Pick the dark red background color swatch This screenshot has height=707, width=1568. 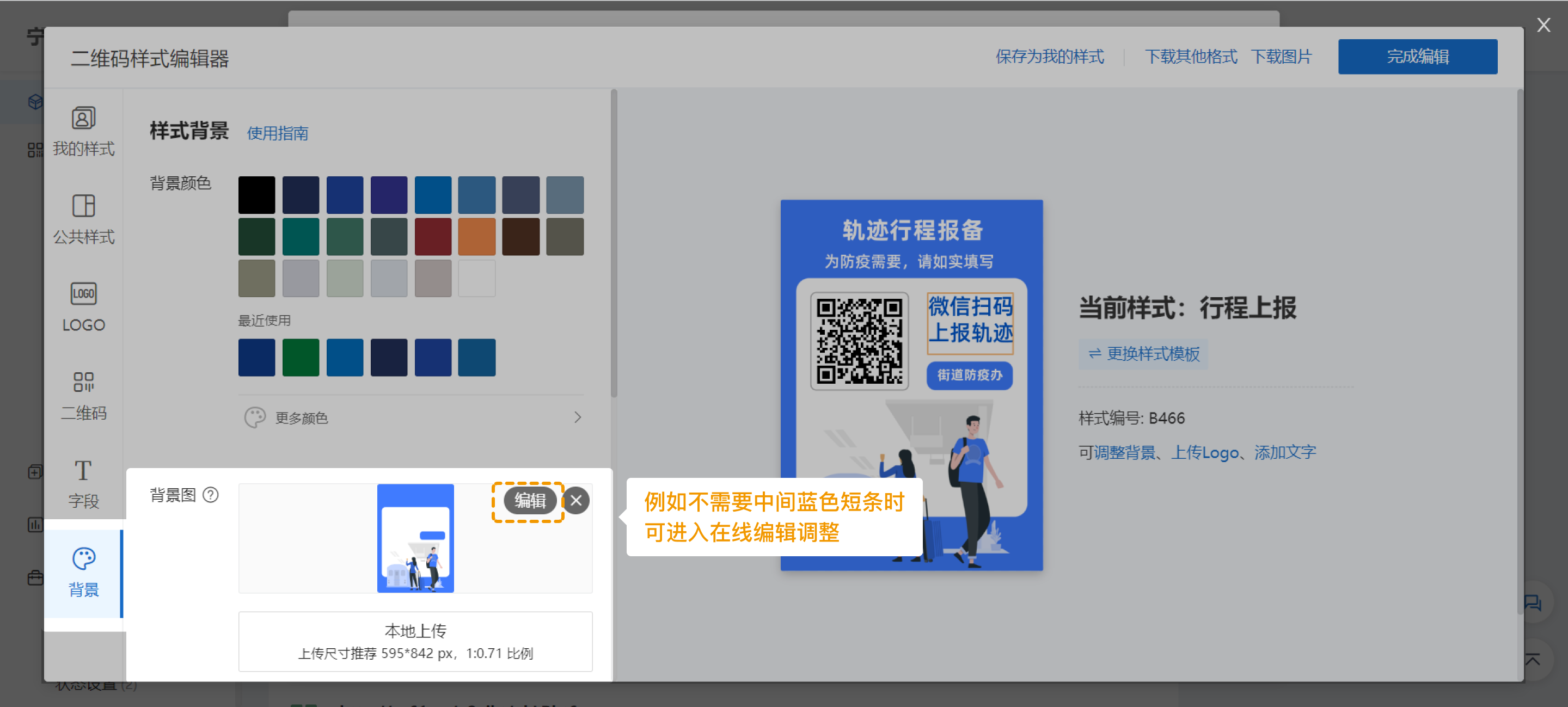[x=433, y=237]
